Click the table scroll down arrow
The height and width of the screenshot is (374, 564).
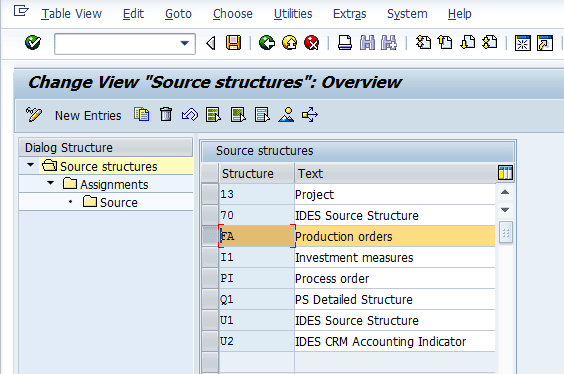[x=505, y=210]
